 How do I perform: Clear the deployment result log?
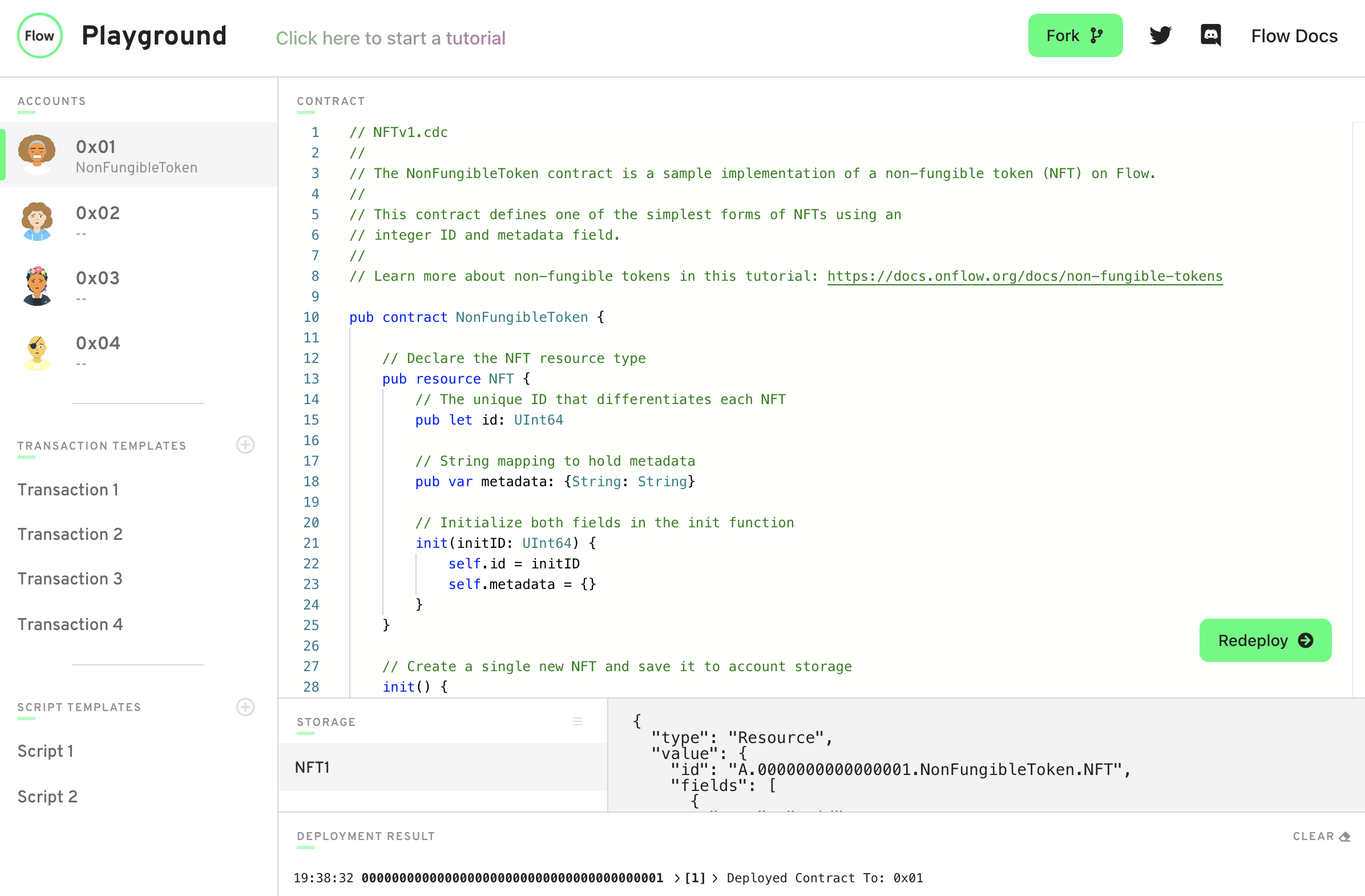click(1321, 836)
